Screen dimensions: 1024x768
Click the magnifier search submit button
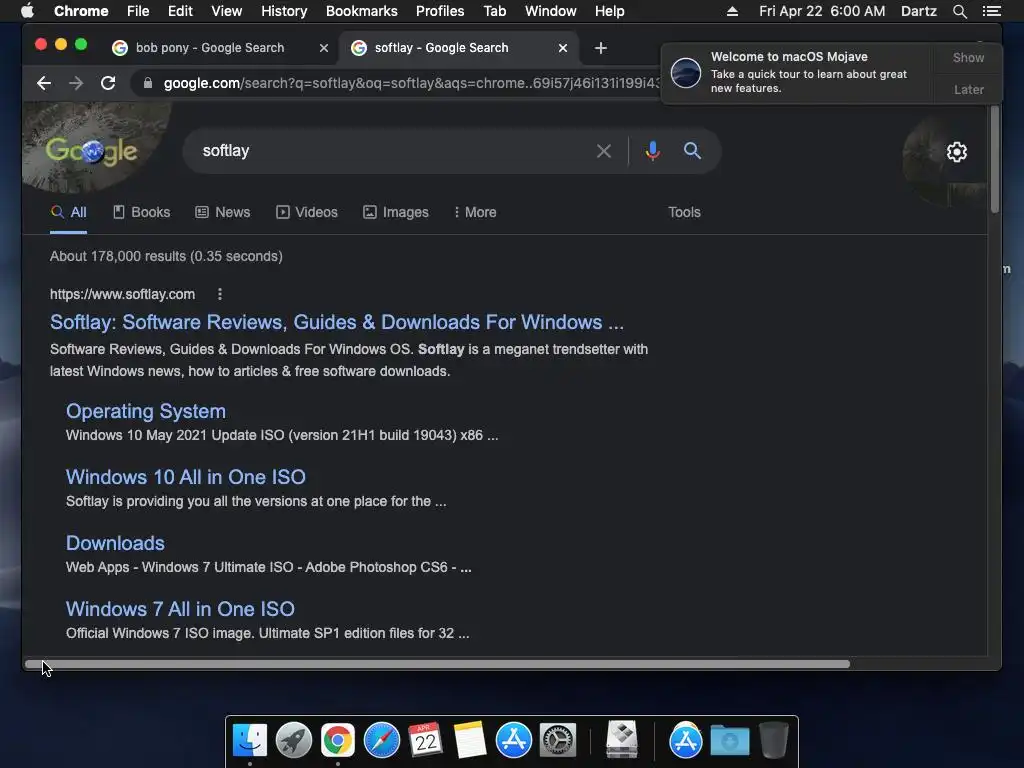click(692, 151)
